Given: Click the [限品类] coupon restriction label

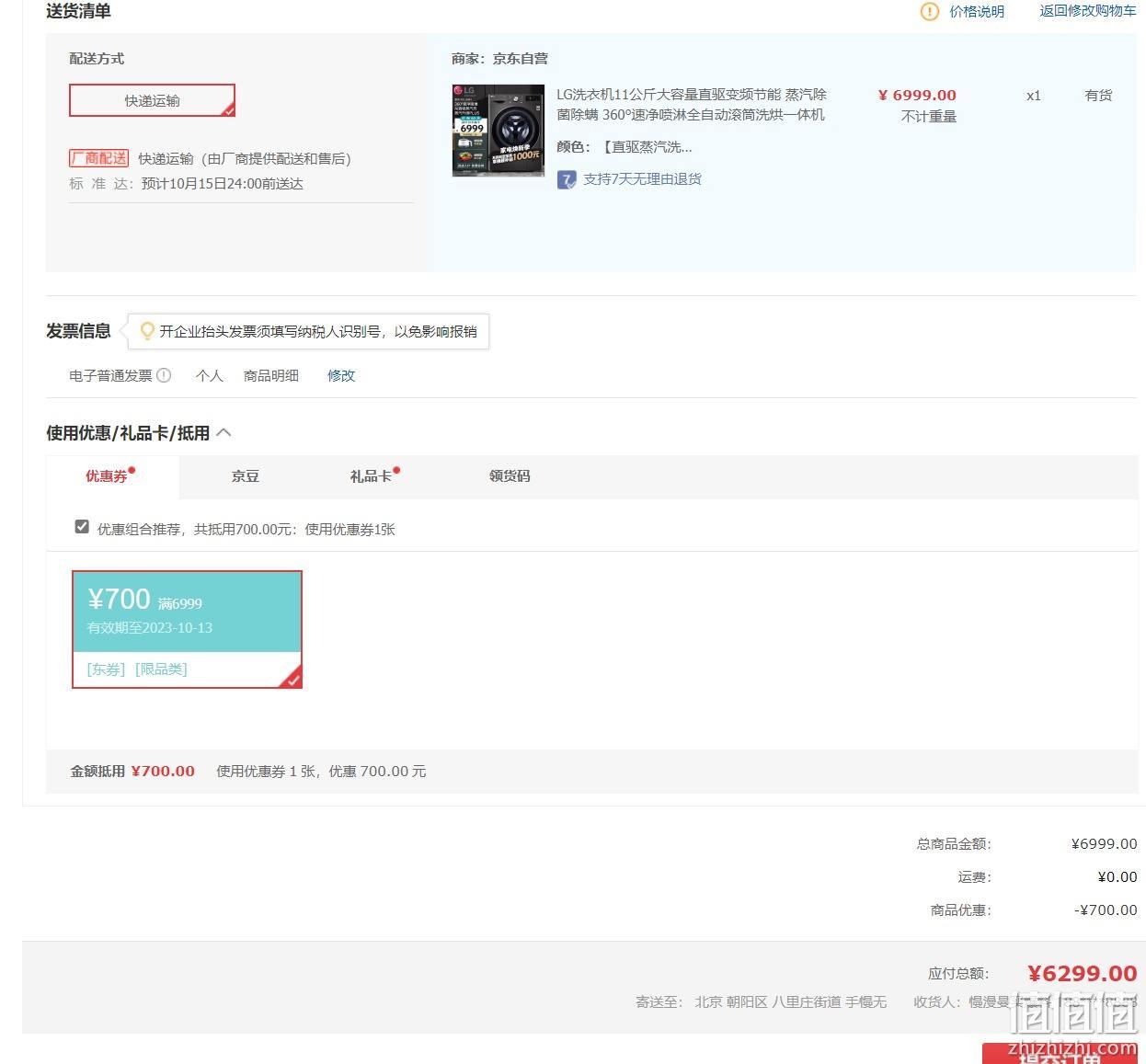Looking at the screenshot, I should (162, 669).
